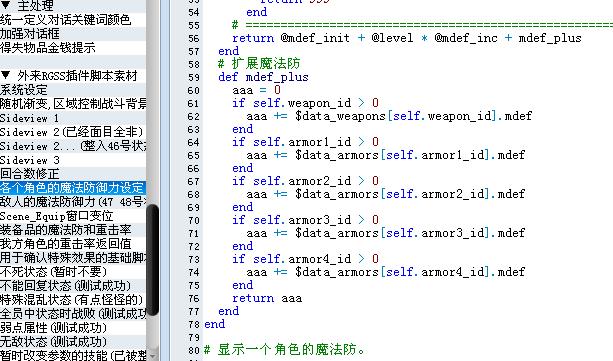Open the '用于确认特殊效果的基础脚本' entry
Screen dimensions: 613x361
coord(73,258)
